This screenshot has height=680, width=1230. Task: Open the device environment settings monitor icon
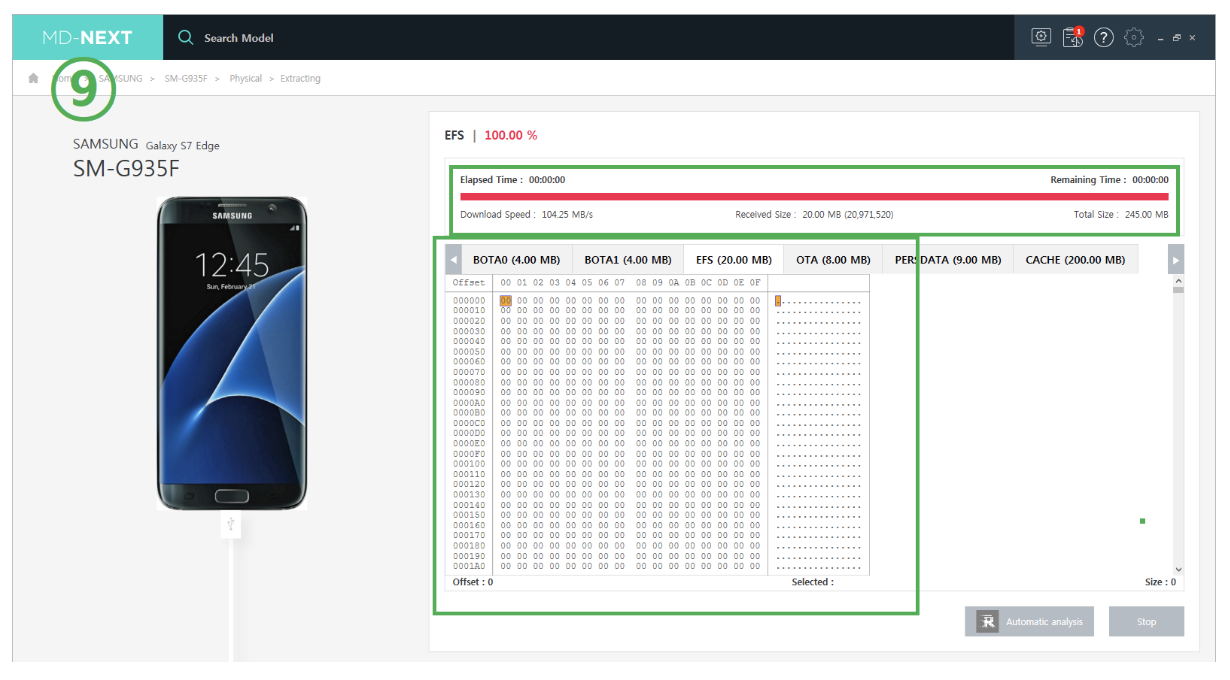tap(1041, 37)
